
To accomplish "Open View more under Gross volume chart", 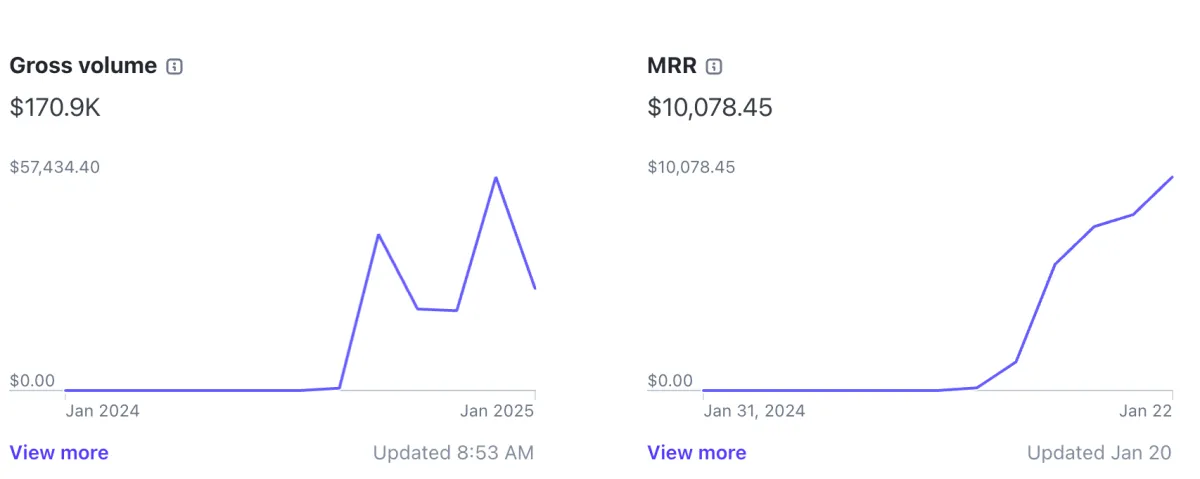I will [x=59, y=453].
